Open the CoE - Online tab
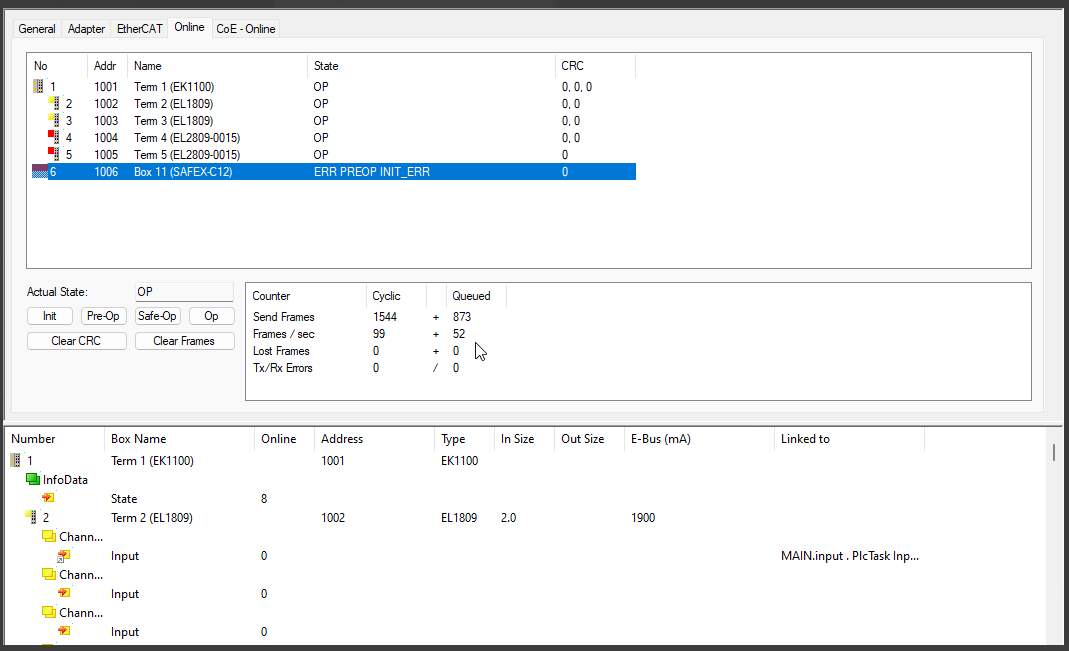This screenshot has height=651, width=1069. tap(245, 29)
